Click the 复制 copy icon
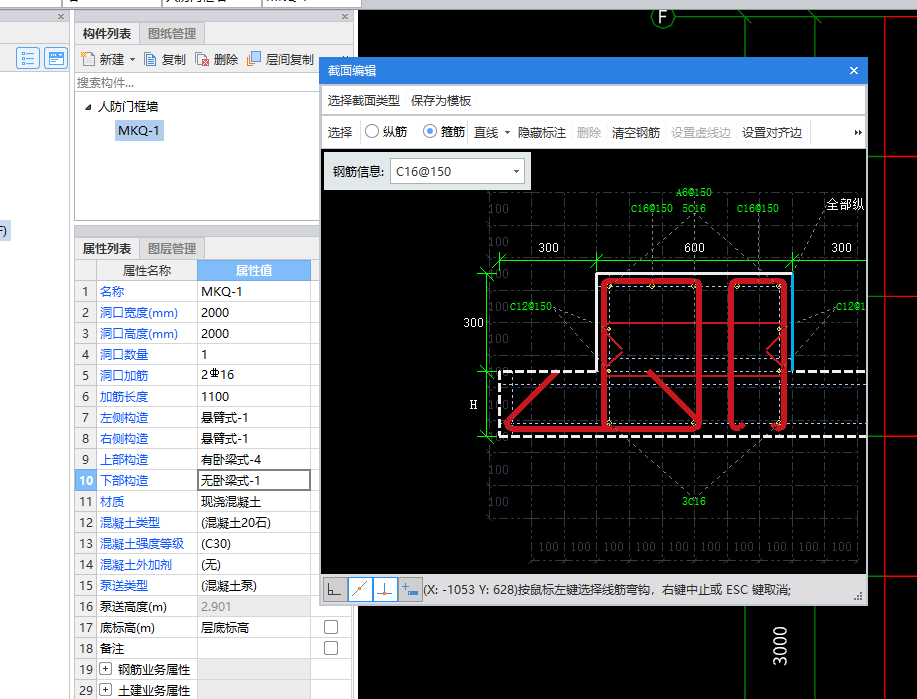917x699 pixels. click(x=150, y=60)
